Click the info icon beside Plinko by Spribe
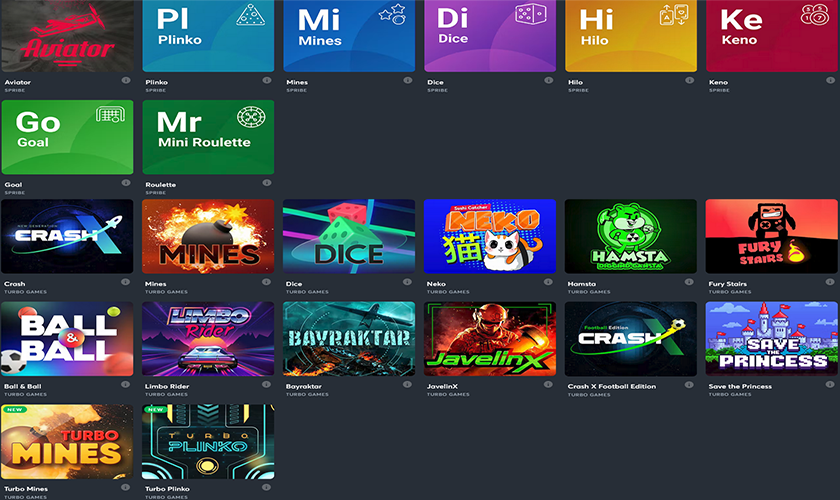Viewport: 840px width, 500px height. 267,80
